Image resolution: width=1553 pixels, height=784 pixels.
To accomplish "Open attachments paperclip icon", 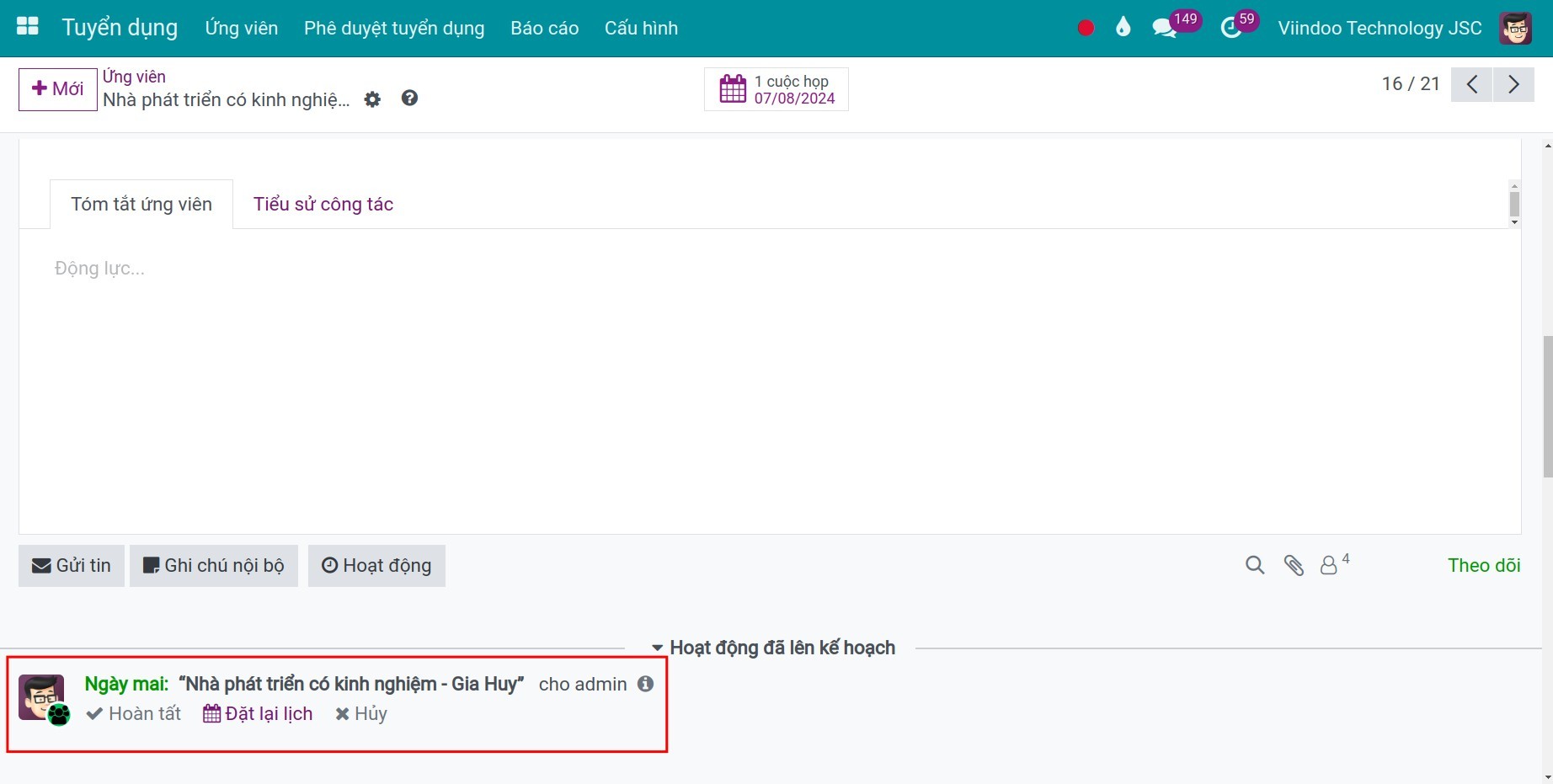I will (x=1294, y=566).
